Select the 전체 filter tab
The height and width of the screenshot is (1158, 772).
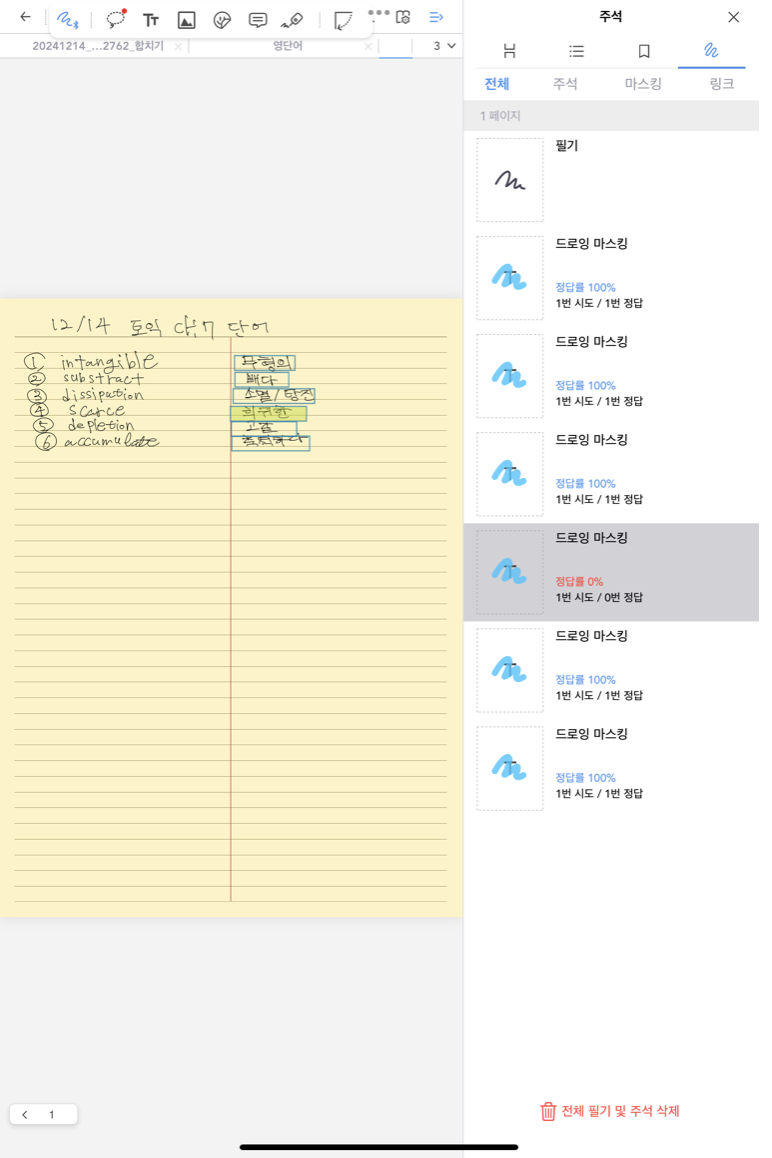496,84
